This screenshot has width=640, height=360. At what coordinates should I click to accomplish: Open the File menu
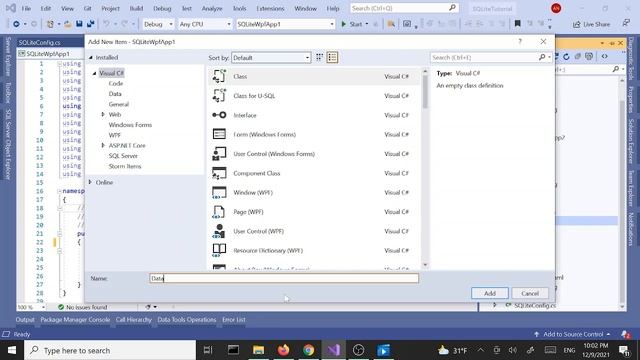pos(26,8)
